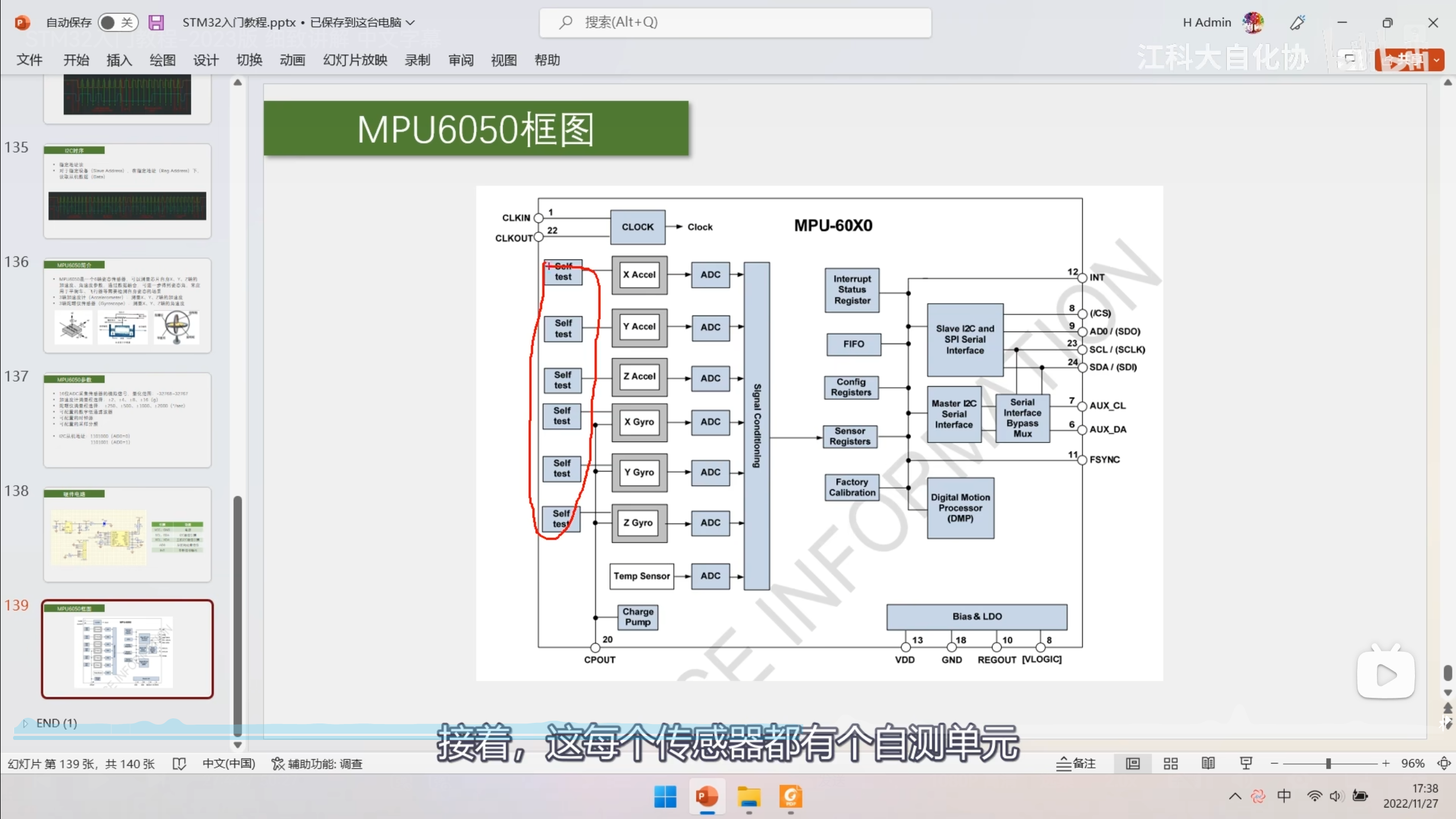Open the pen drawing mode icon

click(x=1297, y=23)
